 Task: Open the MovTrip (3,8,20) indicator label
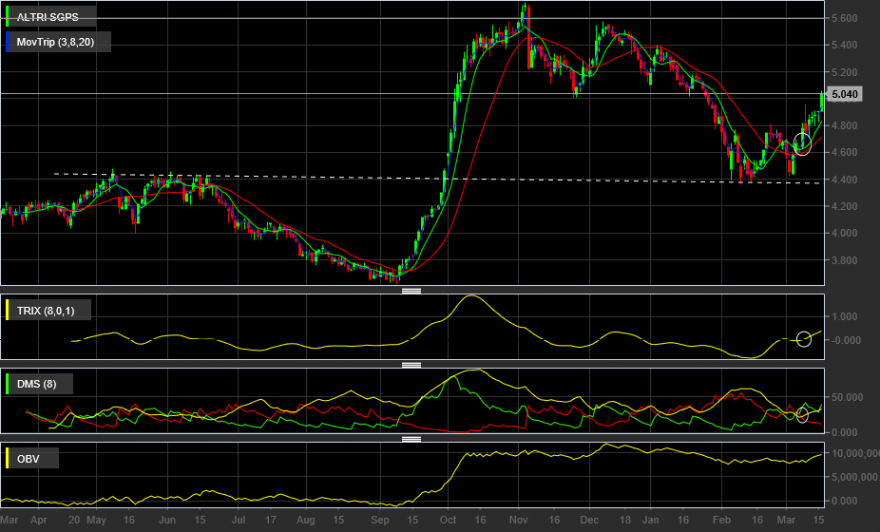56,42
